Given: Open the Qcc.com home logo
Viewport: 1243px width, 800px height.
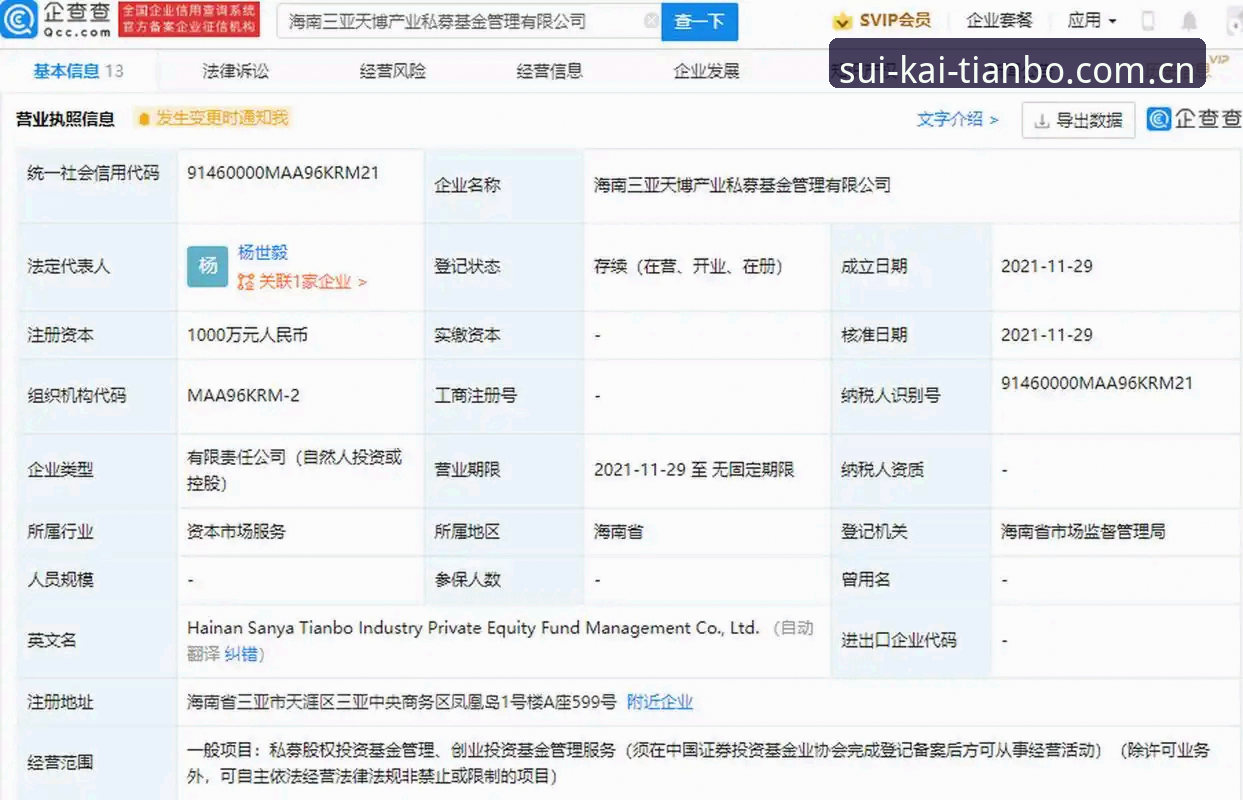Looking at the screenshot, I should (x=57, y=19).
